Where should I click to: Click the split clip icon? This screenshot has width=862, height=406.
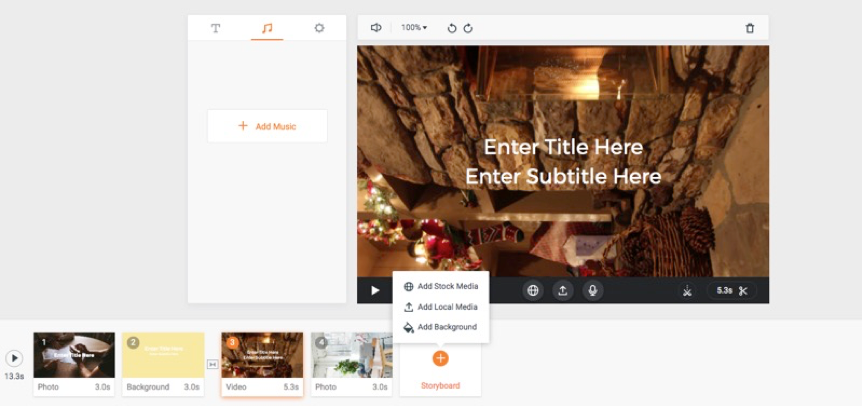point(687,291)
